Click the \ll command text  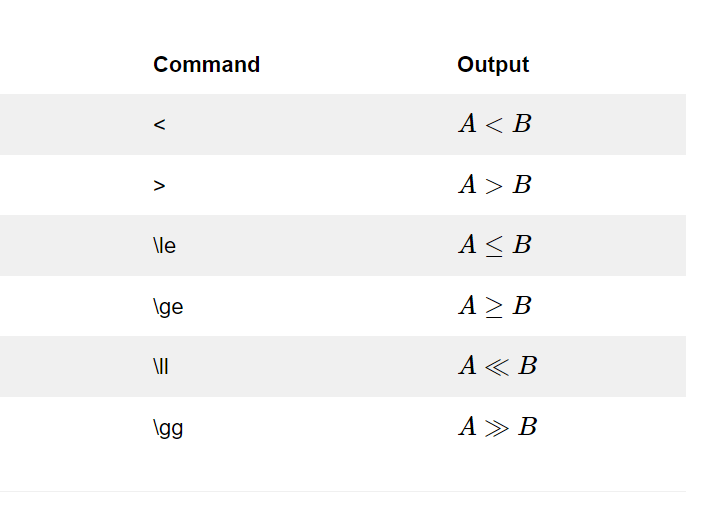161,366
